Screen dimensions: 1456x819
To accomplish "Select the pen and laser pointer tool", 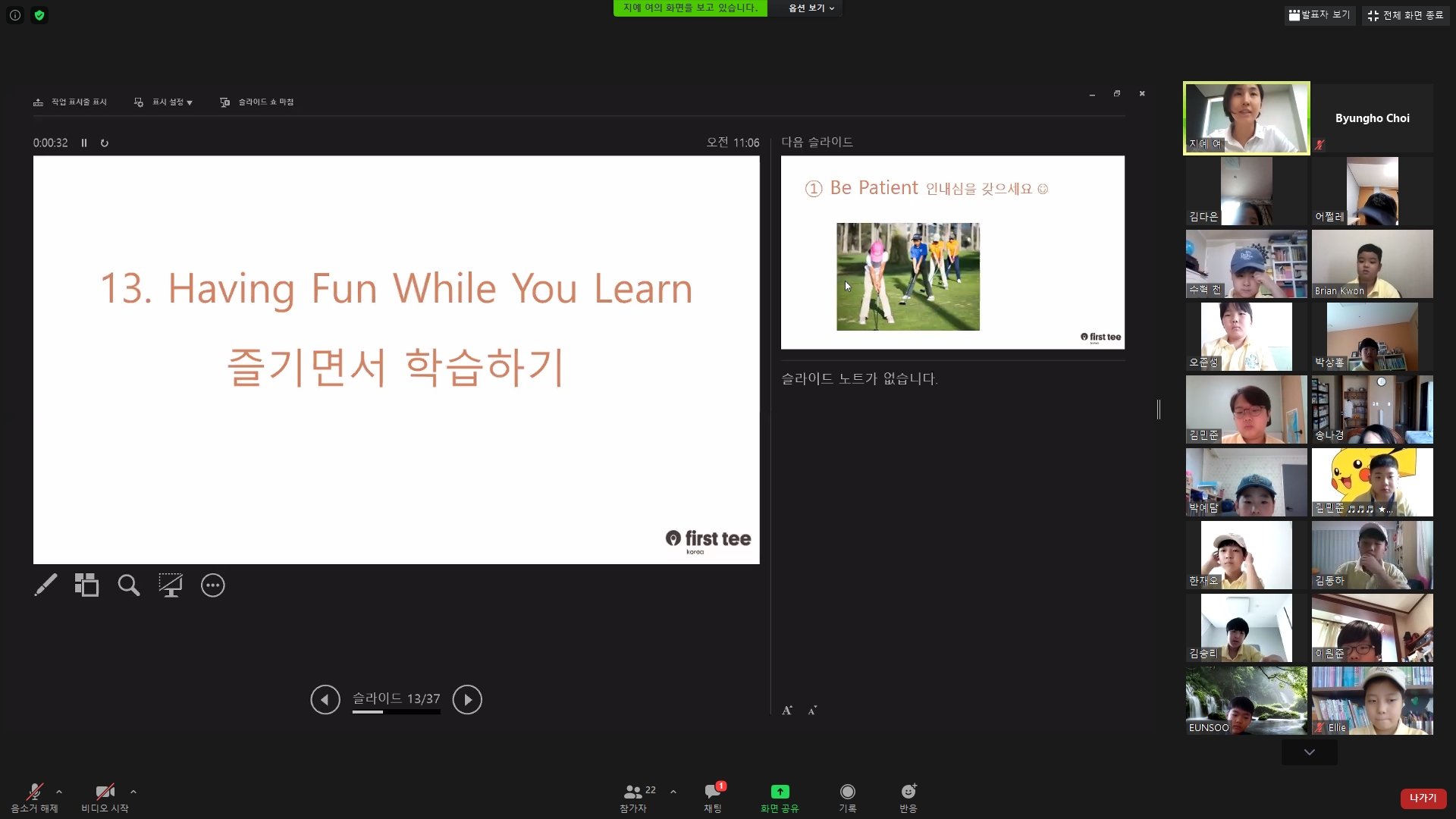I will pyautogui.click(x=45, y=585).
